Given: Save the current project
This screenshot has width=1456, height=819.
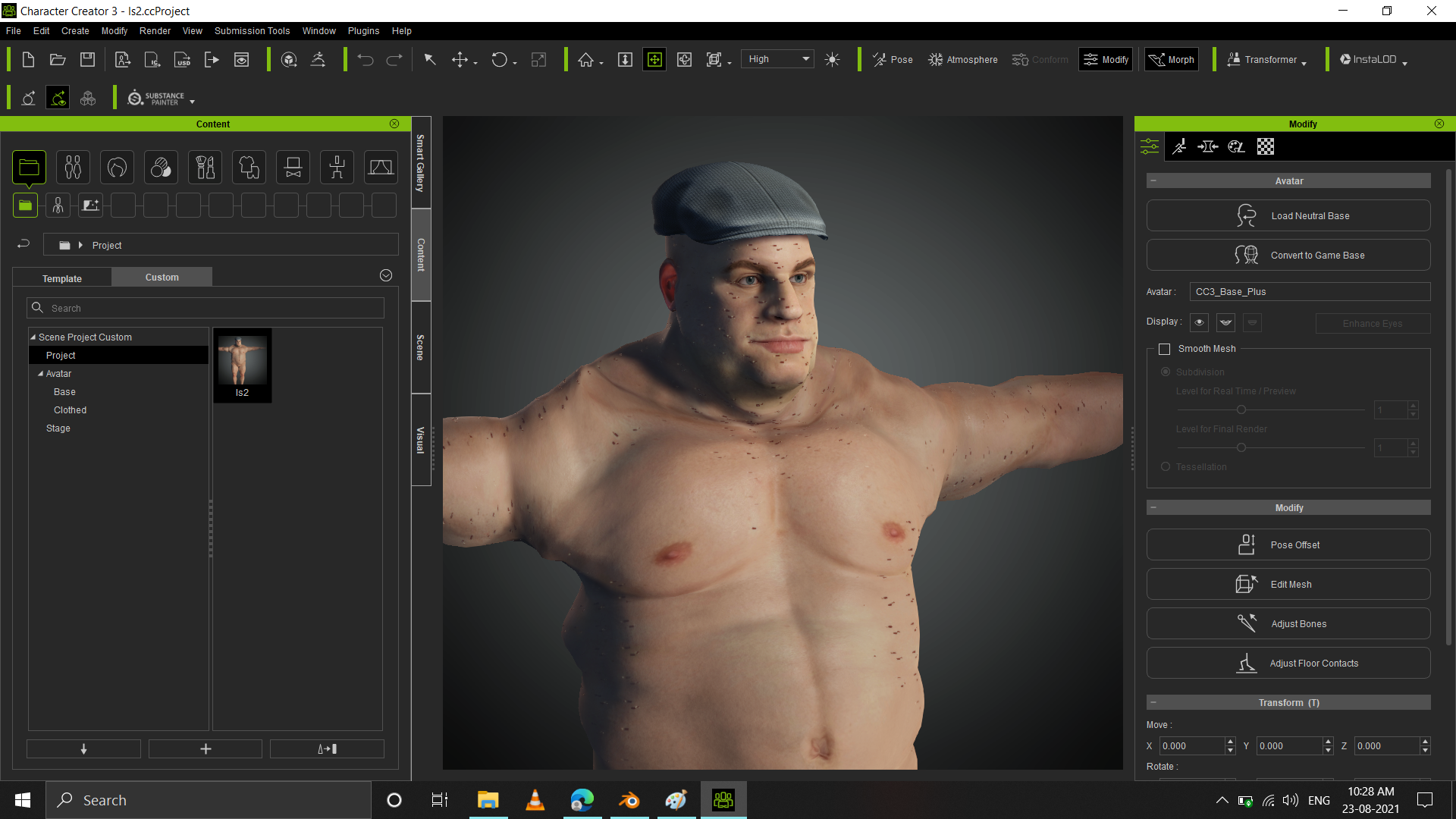Looking at the screenshot, I should point(87,59).
